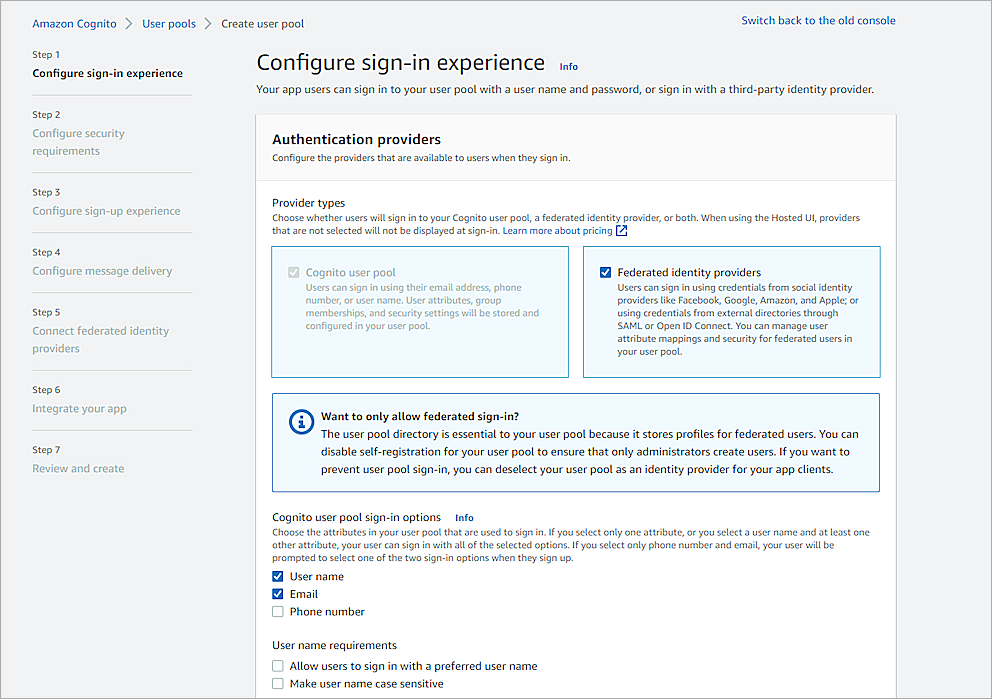The width and height of the screenshot is (992, 699).
Task: Click Info next to Configure sign-in experience heading
Action: tap(568, 67)
